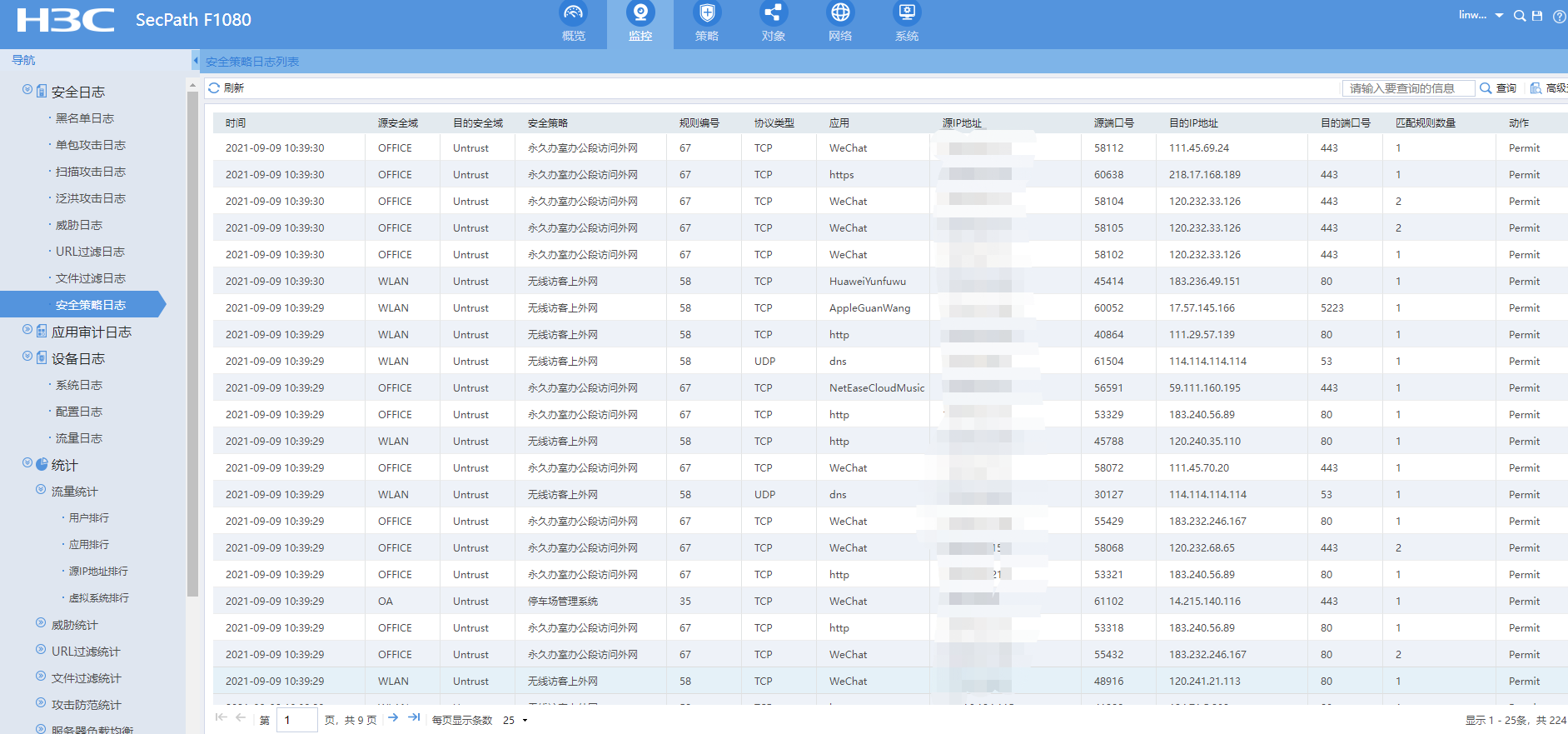1568x734 pixels.
Task: Click the 刷新 refresh button
Action: pos(226,88)
